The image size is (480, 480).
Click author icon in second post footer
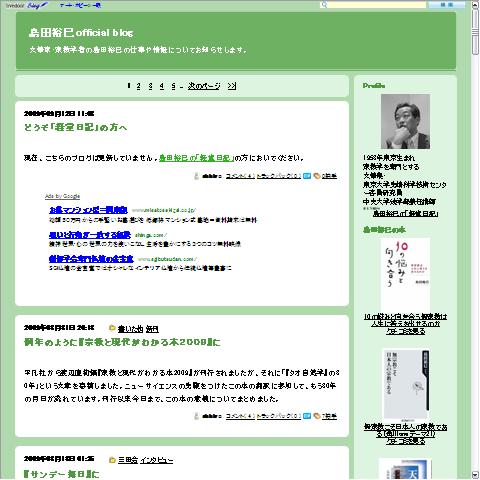click(x=196, y=416)
